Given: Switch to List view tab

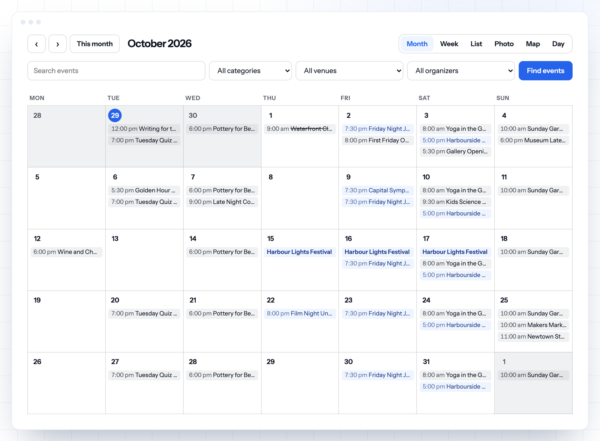Looking at the screenshot, I should click(x=476, y=44).
